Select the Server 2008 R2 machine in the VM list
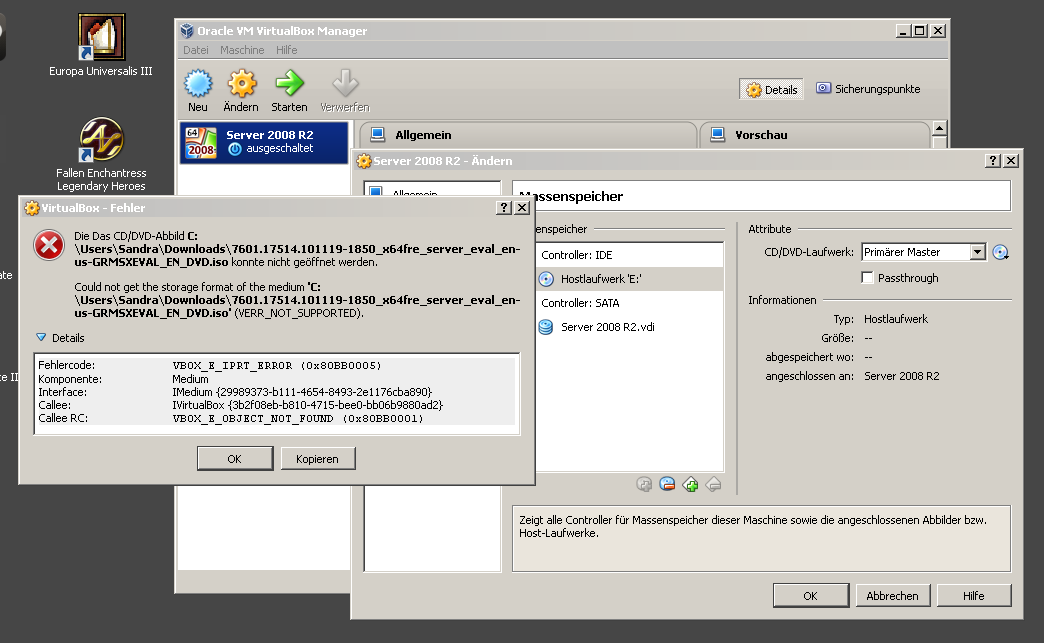1044x643 pixels. point(264,142)
